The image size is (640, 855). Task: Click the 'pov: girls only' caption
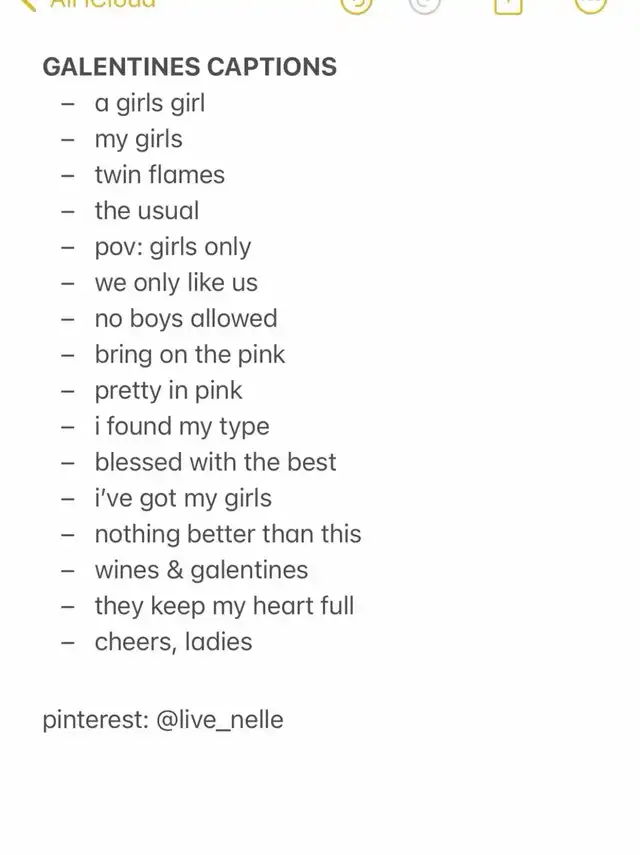pyautogui.click(x=173, y=247)
